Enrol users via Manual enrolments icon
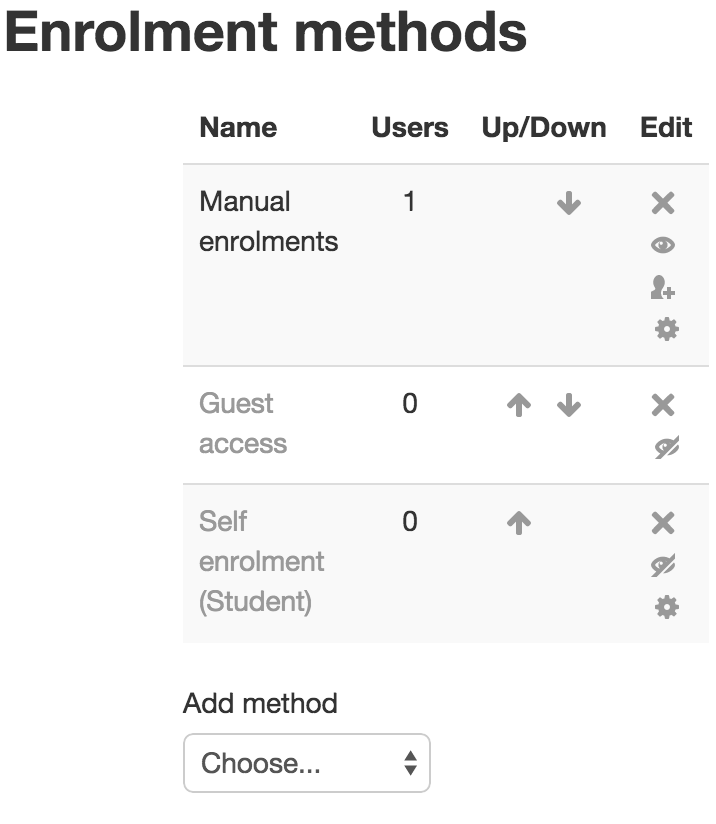Viewport: 716px width, 824px height. pos(663,287)
